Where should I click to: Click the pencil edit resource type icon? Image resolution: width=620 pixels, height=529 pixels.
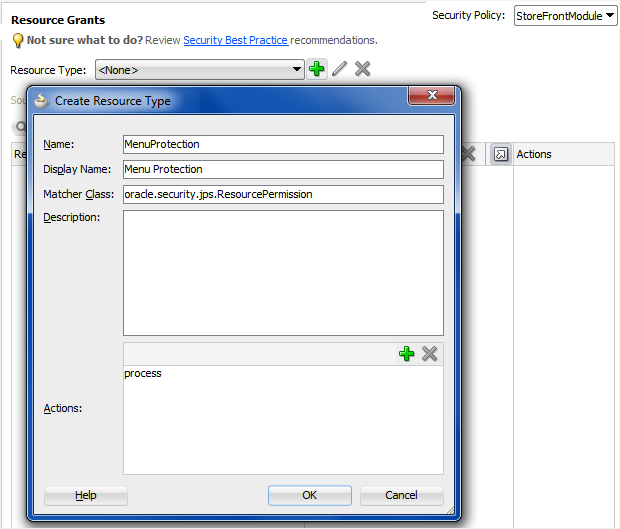340,69
